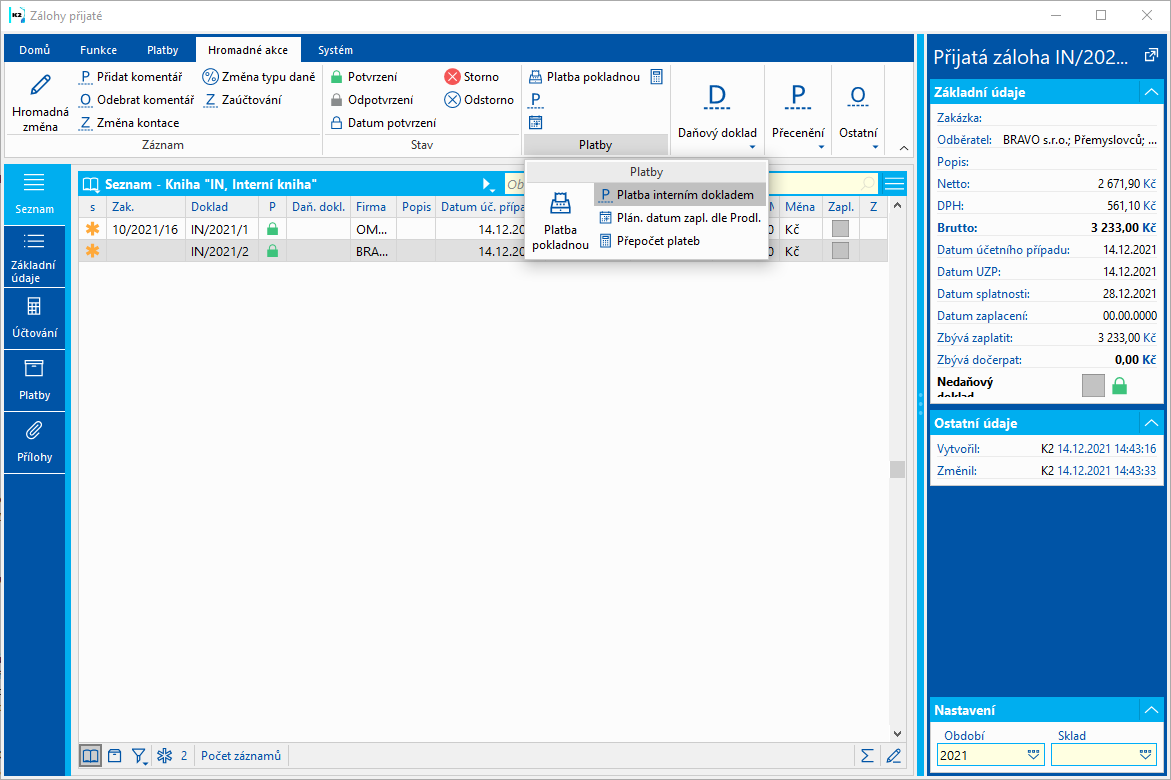Click green lock Potvrzení icon
This screenshot has width=1171, height=780.
(x=337, y=77)
